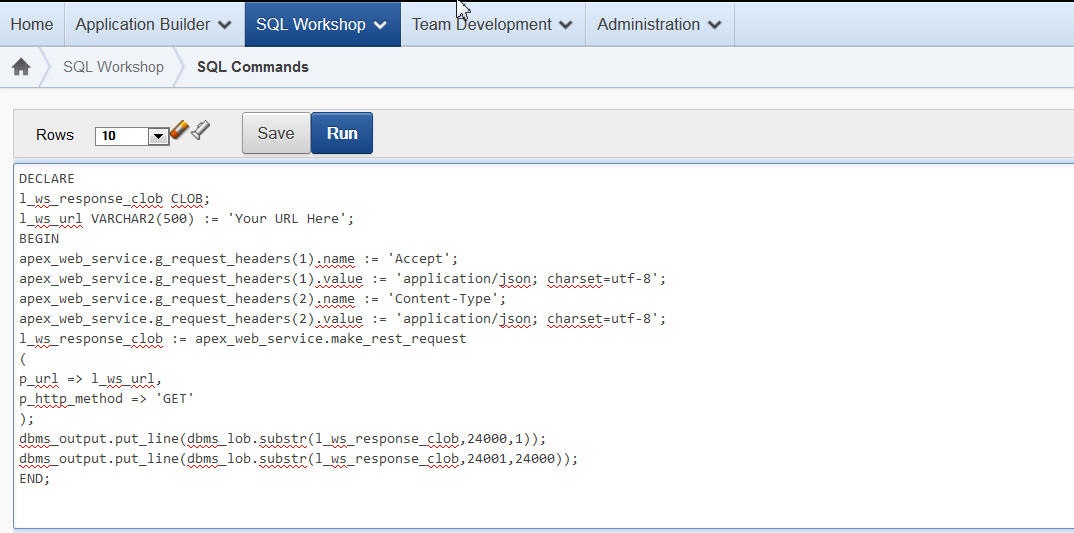Expand the Team Development menu arrow
The image size is (1074, 533).
pyautogui.click(x=566, y=25)
